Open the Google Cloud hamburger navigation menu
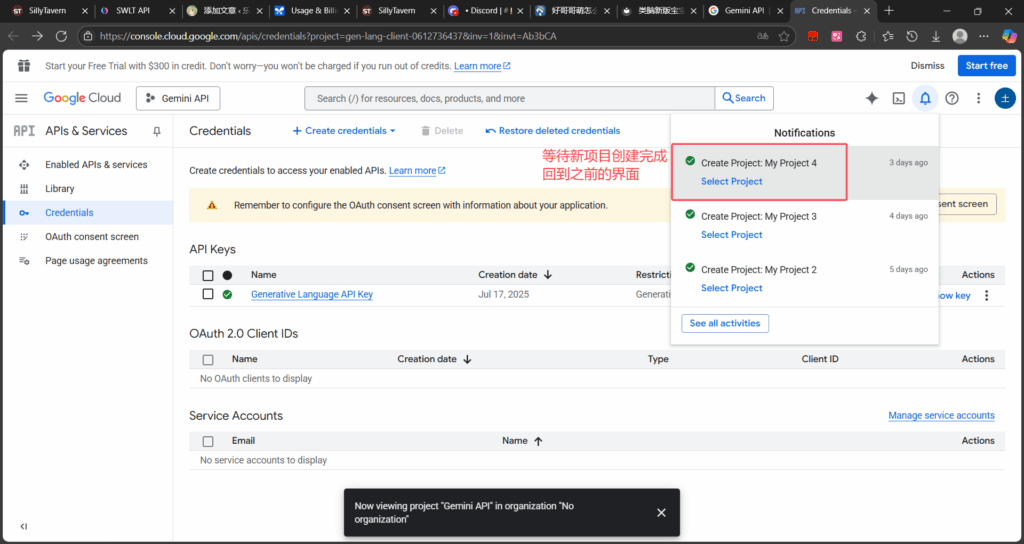The width and height of the screenshot is (1024, 544). [x=22, y=98]
